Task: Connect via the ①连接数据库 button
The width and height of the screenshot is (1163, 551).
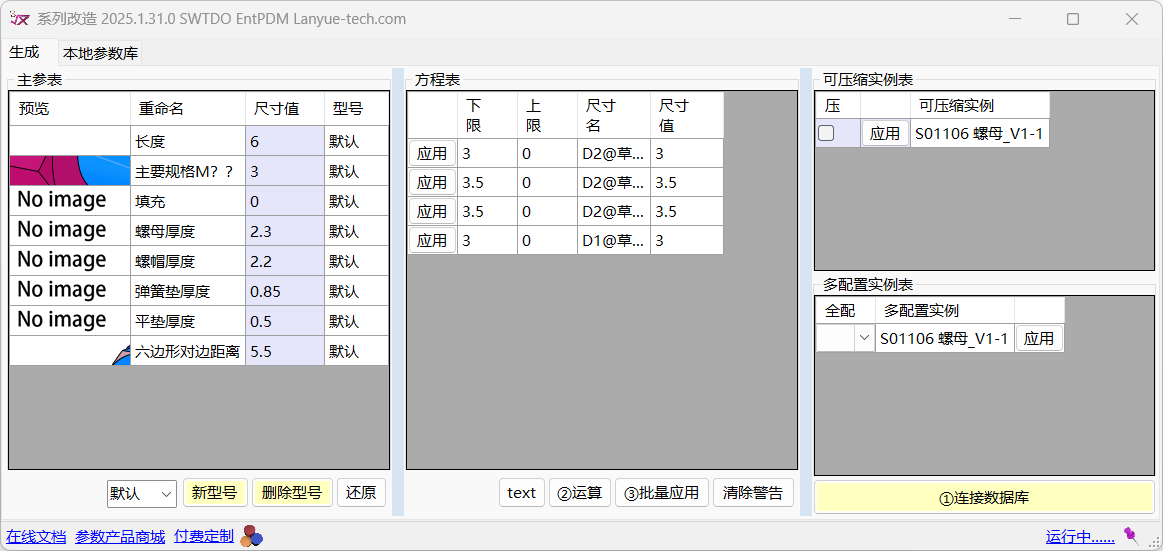Action: 984,498
